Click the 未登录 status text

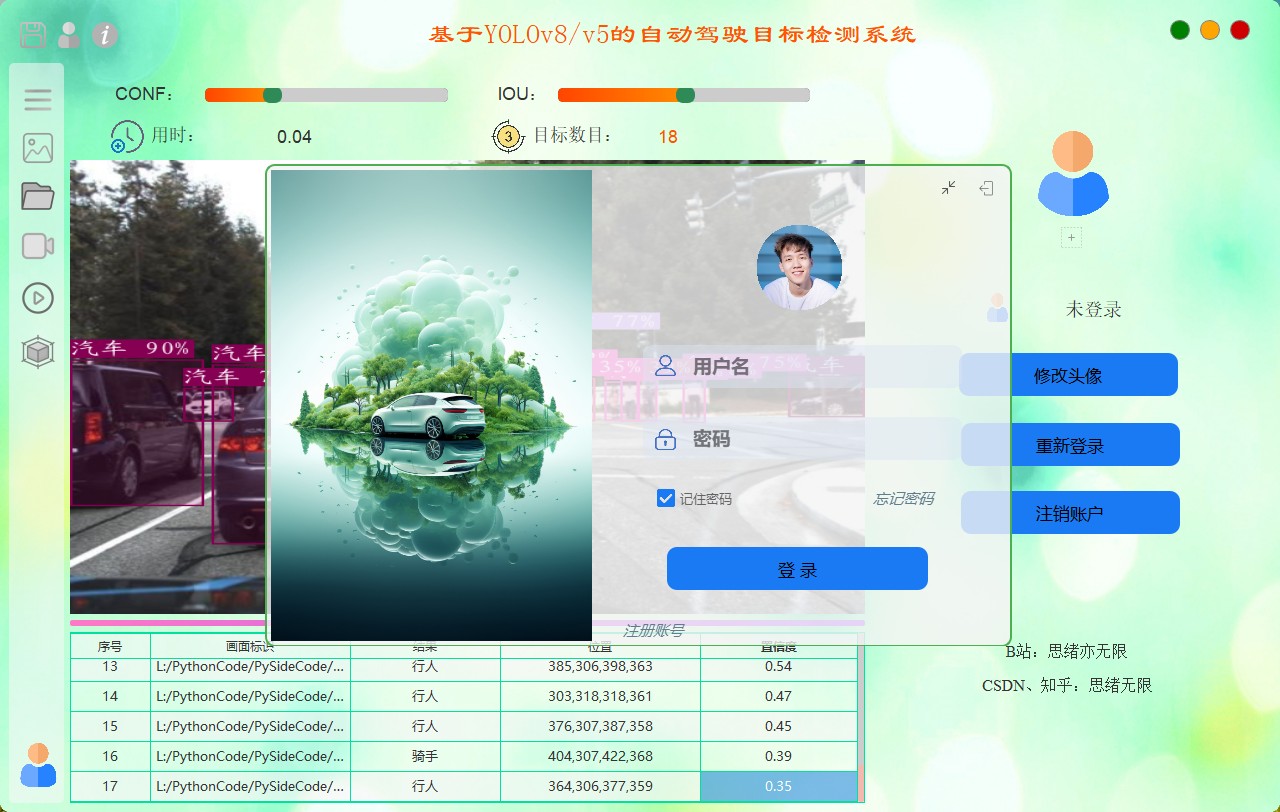pyautogui.click(x=1093, y=310)
